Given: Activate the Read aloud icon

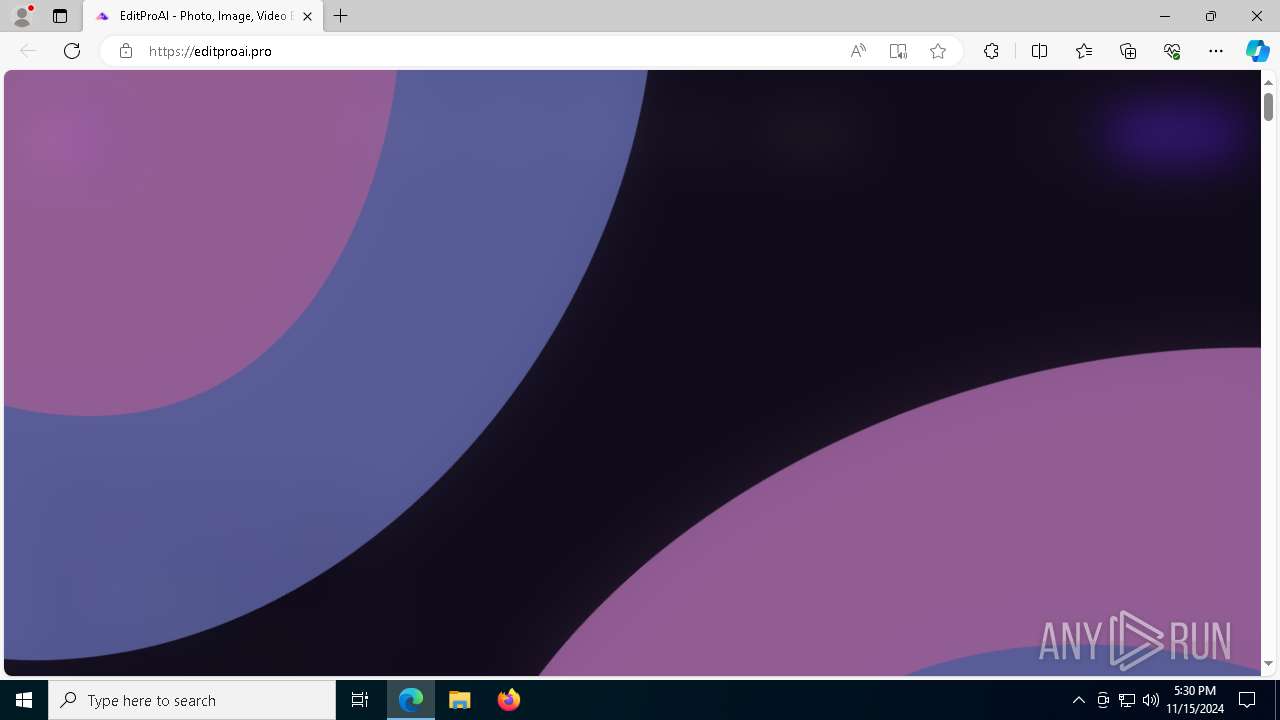Looking at the screenshot, I should pyautogui.click(x=858, y=51).
